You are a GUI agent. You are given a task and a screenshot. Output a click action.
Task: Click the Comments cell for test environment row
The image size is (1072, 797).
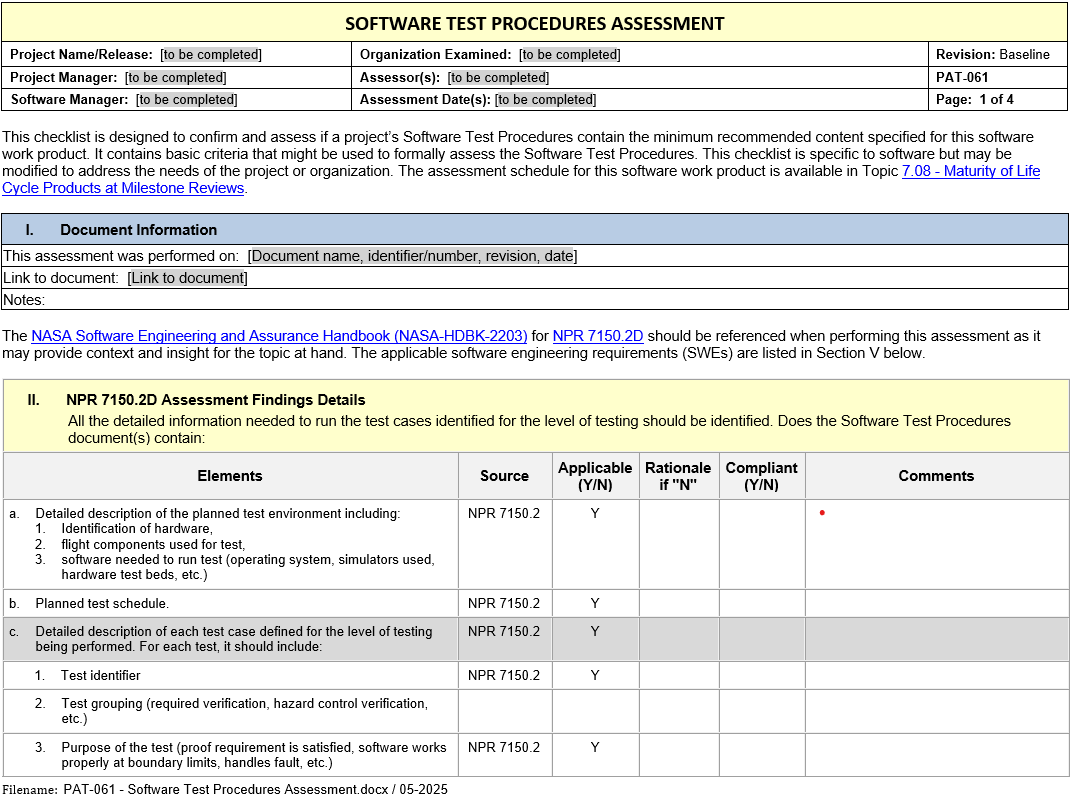click(x=936, y=544)
